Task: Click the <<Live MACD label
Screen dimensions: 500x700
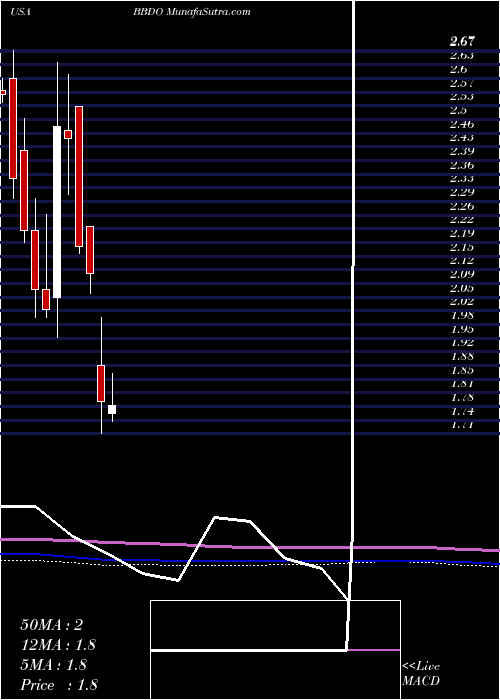Action: click(421, 674)
